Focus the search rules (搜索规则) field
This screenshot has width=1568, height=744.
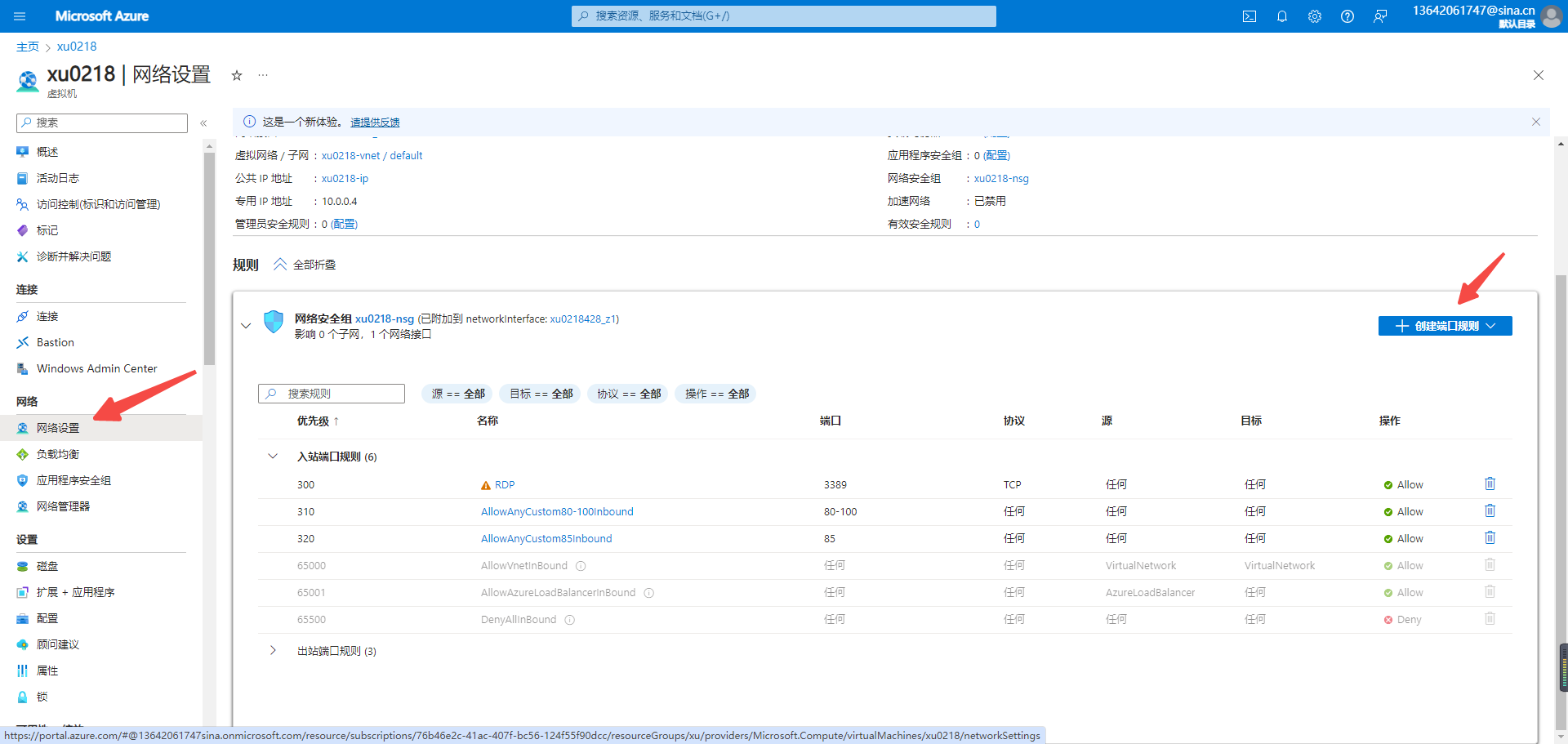332,394
